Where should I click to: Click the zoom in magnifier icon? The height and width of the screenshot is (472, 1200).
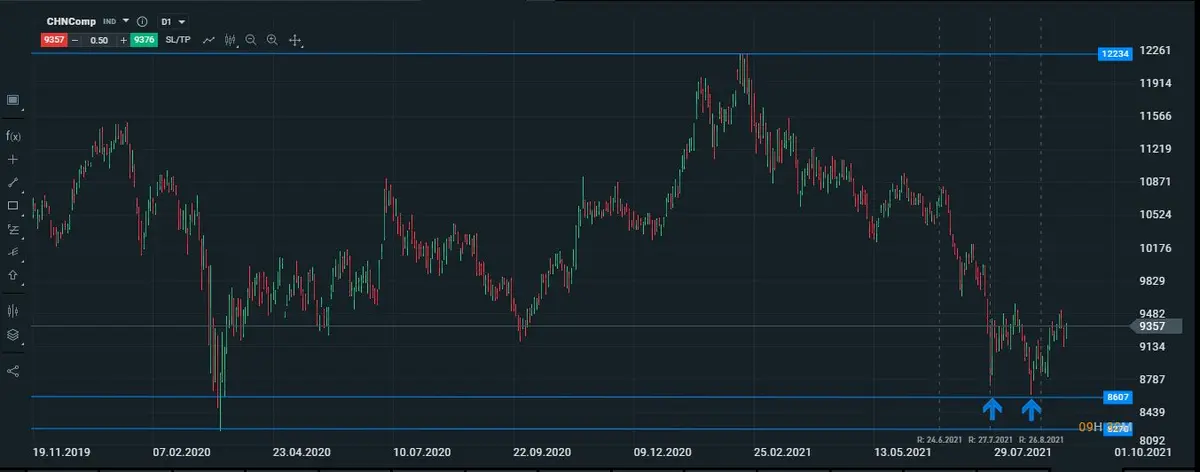(x=272, y=40)
